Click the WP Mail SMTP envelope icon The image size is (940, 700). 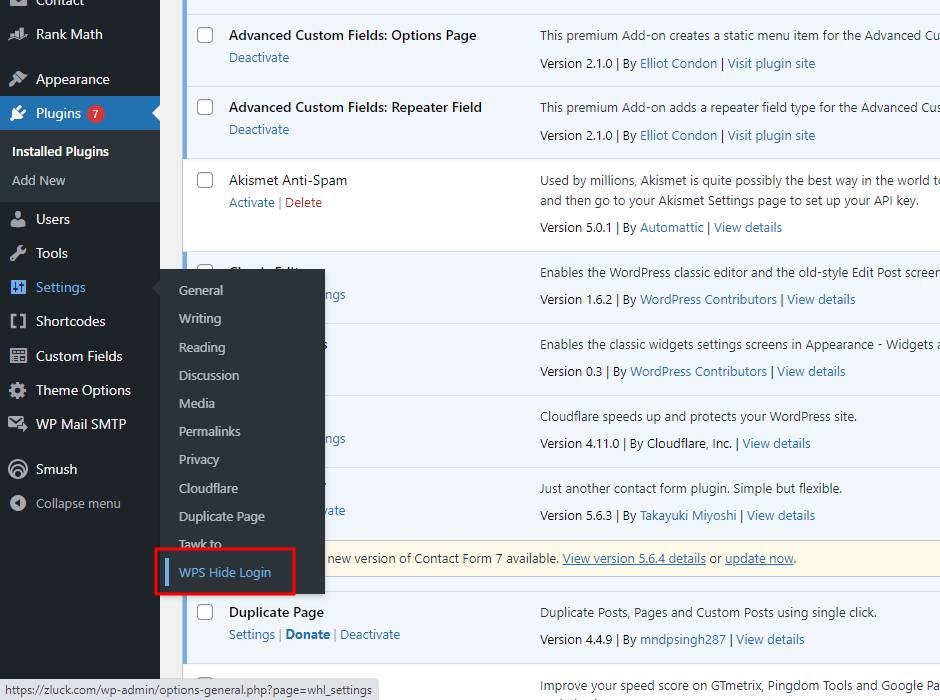pyautogui.click(x=18, y=424)
